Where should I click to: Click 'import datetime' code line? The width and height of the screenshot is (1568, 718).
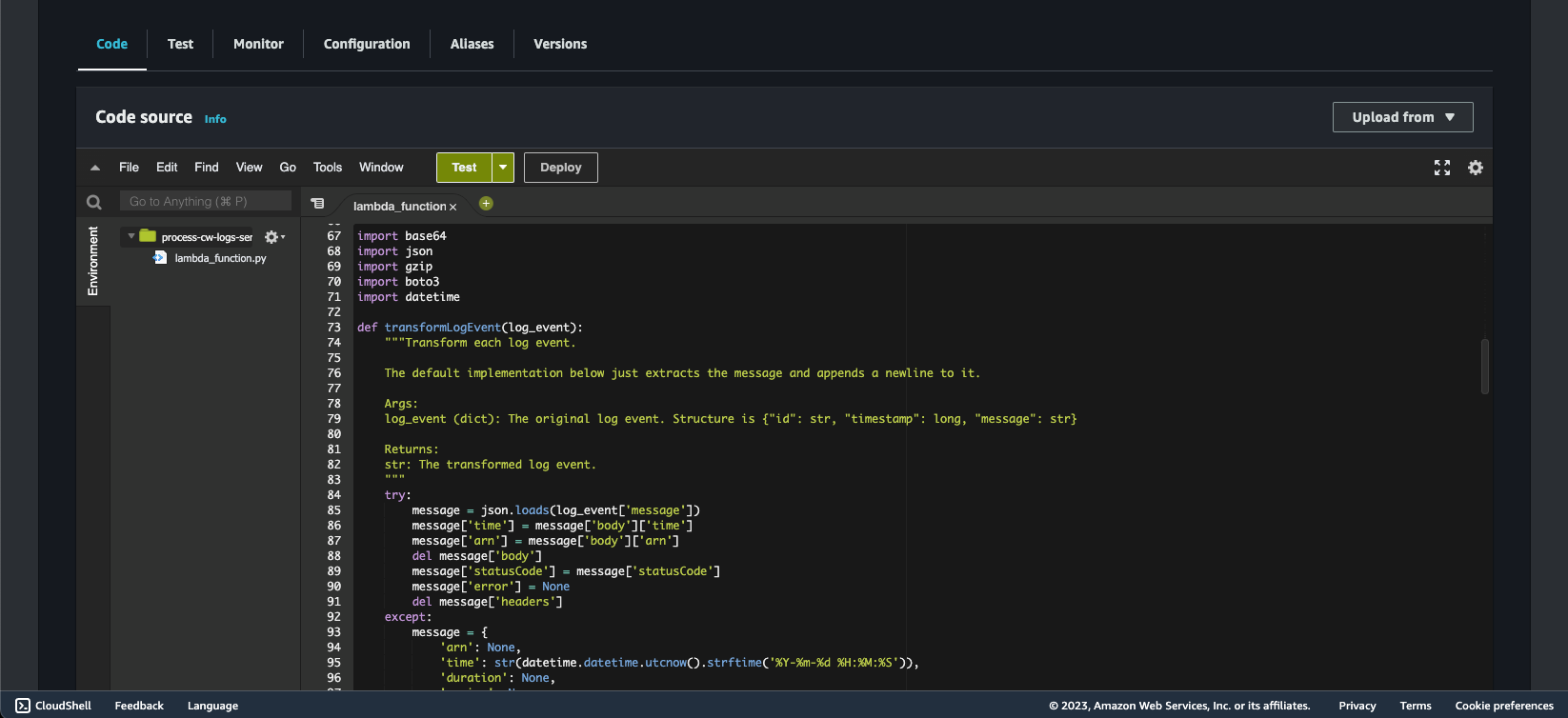click(x=409, y=297)
